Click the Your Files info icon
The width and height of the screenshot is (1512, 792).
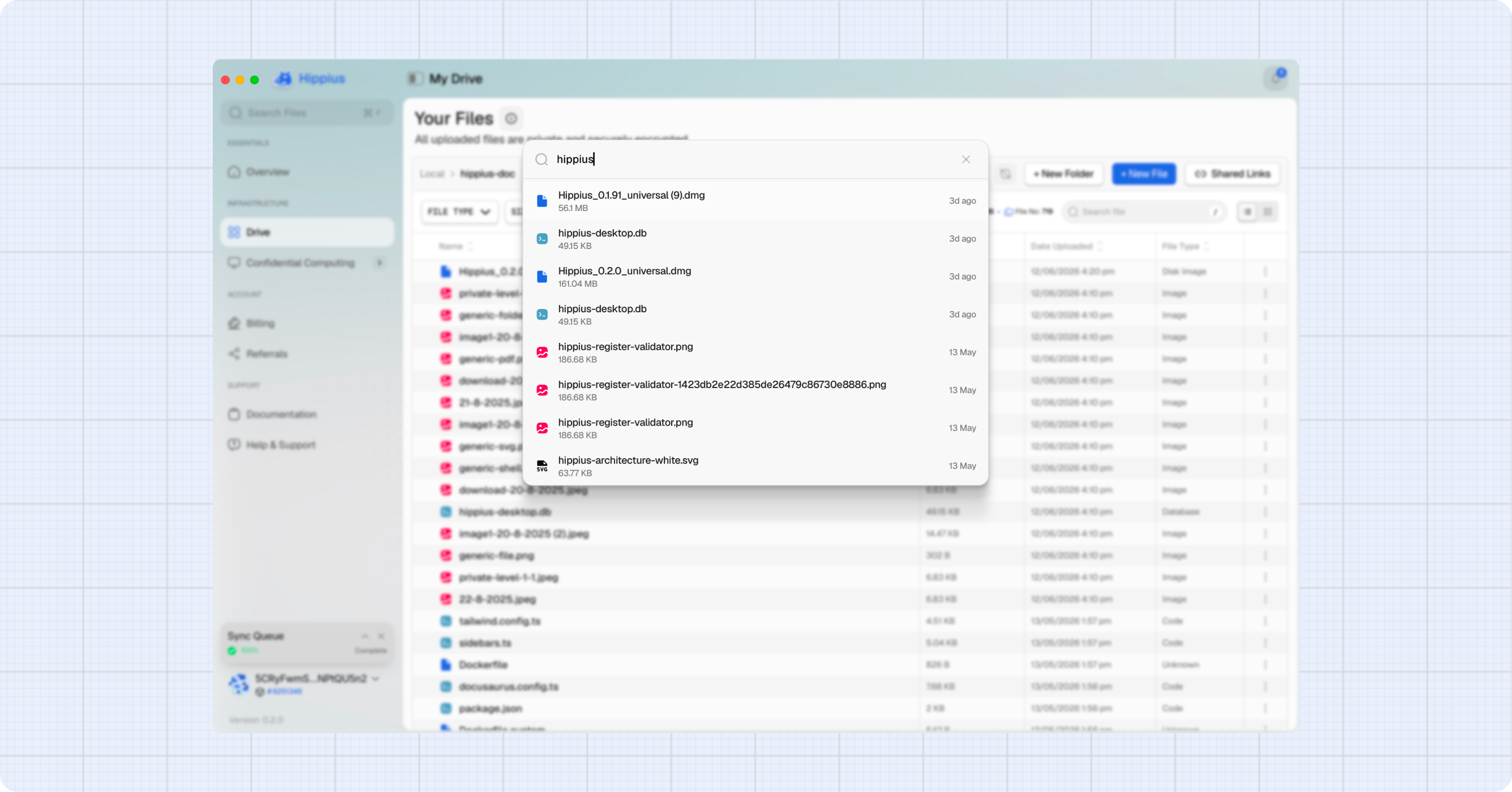point(511,118)
